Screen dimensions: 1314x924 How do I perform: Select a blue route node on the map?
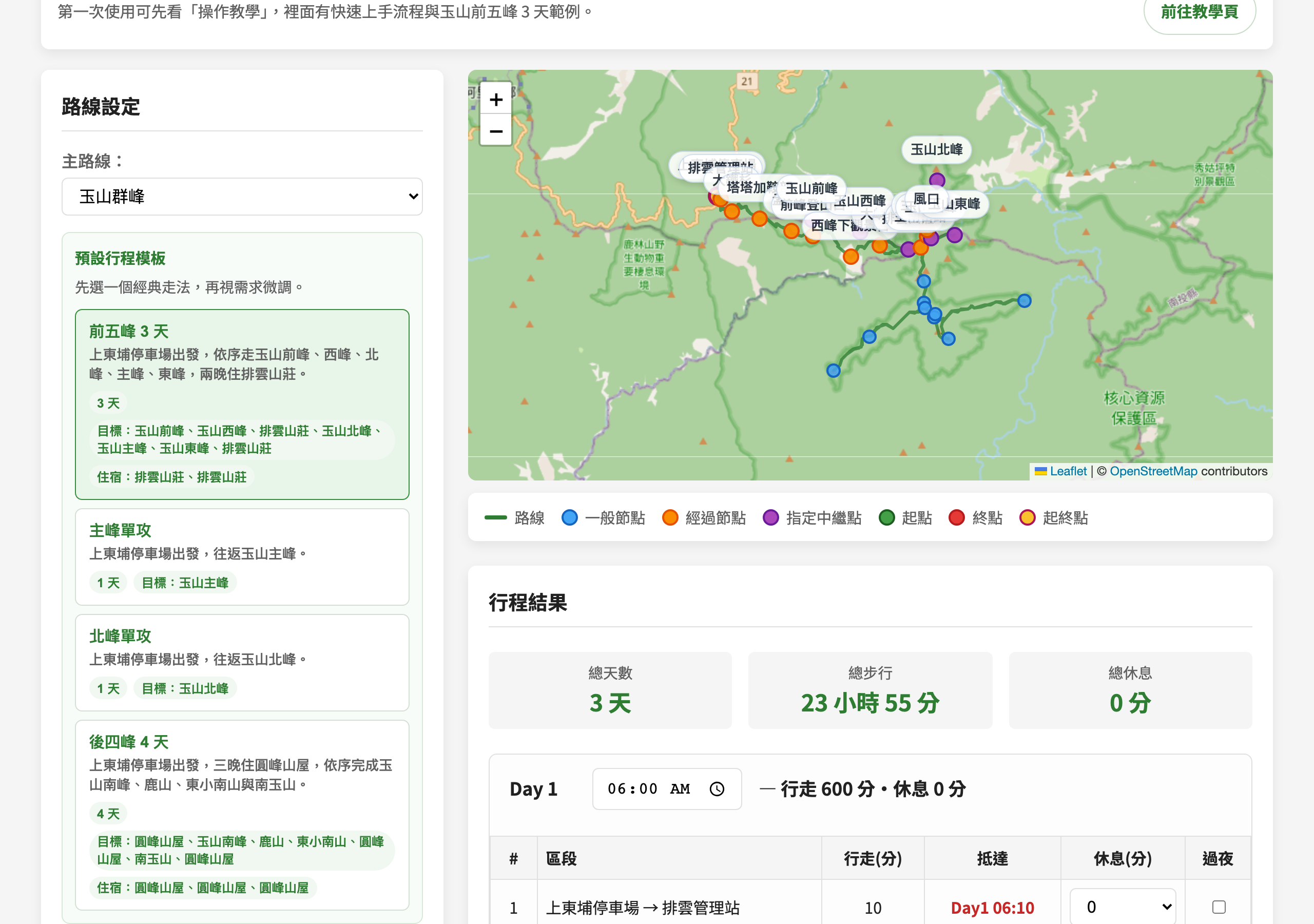(x=924, y=280)
